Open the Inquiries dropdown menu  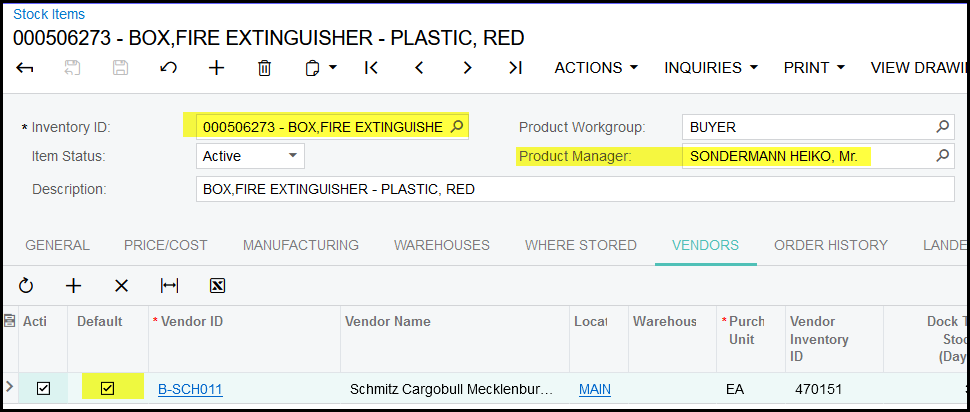point(710,68)
